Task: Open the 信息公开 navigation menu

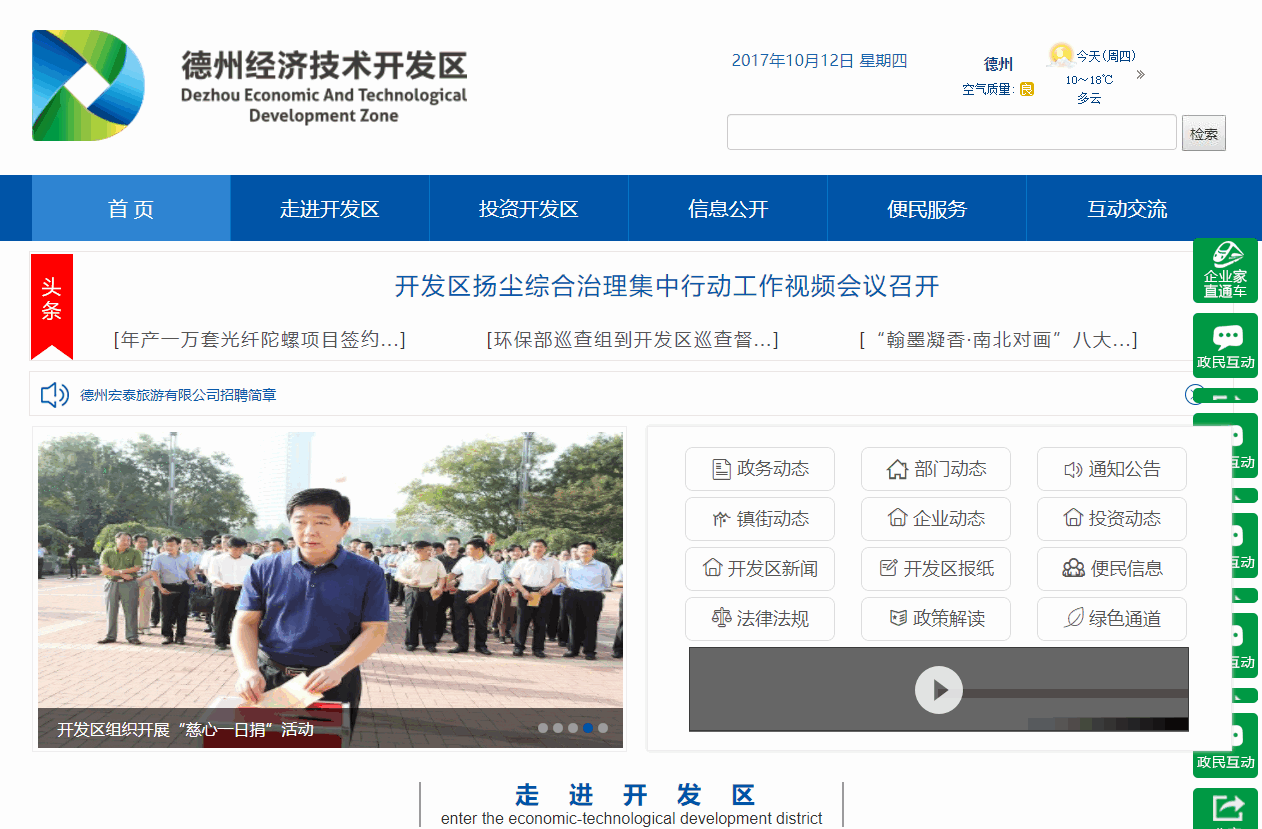Action: (728, 208)
